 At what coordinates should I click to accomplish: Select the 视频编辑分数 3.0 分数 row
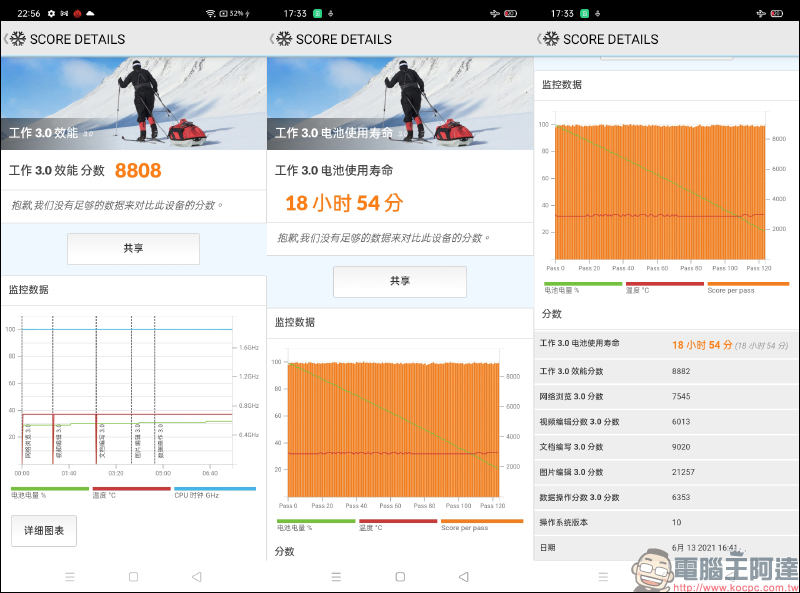(x=666, y=422)
